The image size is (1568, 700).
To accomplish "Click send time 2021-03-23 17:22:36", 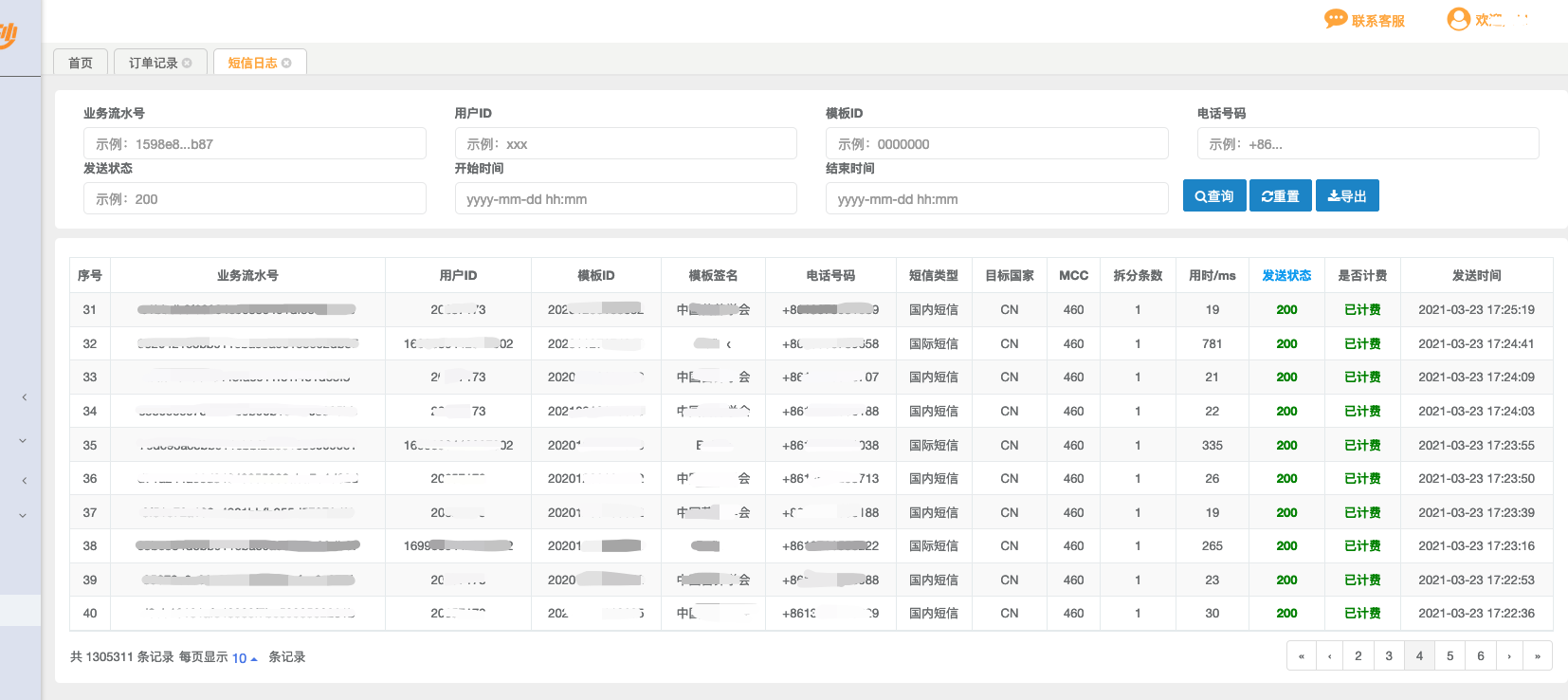I will pyautogui.click(x=1477, y=613).
